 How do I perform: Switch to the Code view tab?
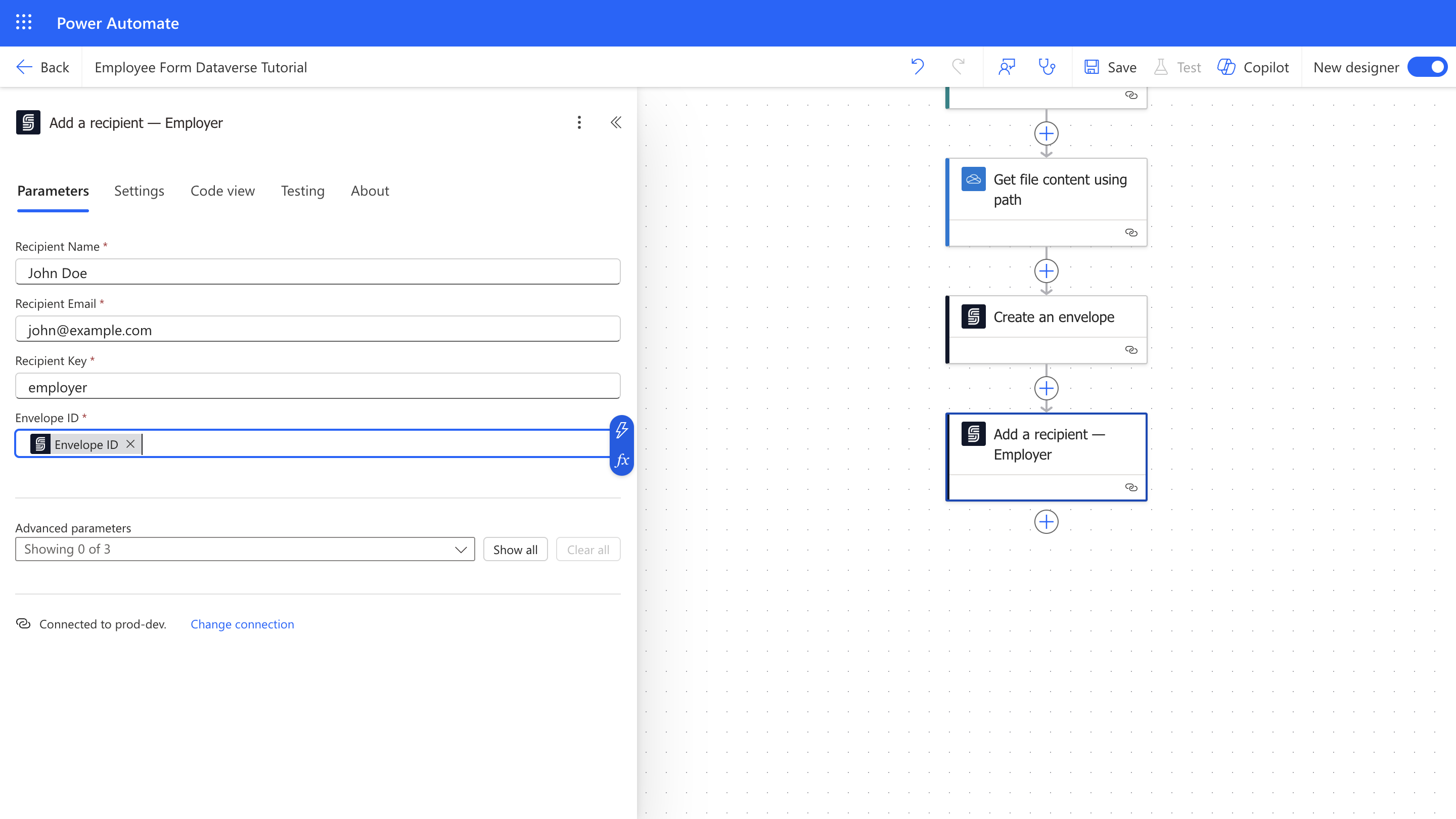tap(222, 191)
